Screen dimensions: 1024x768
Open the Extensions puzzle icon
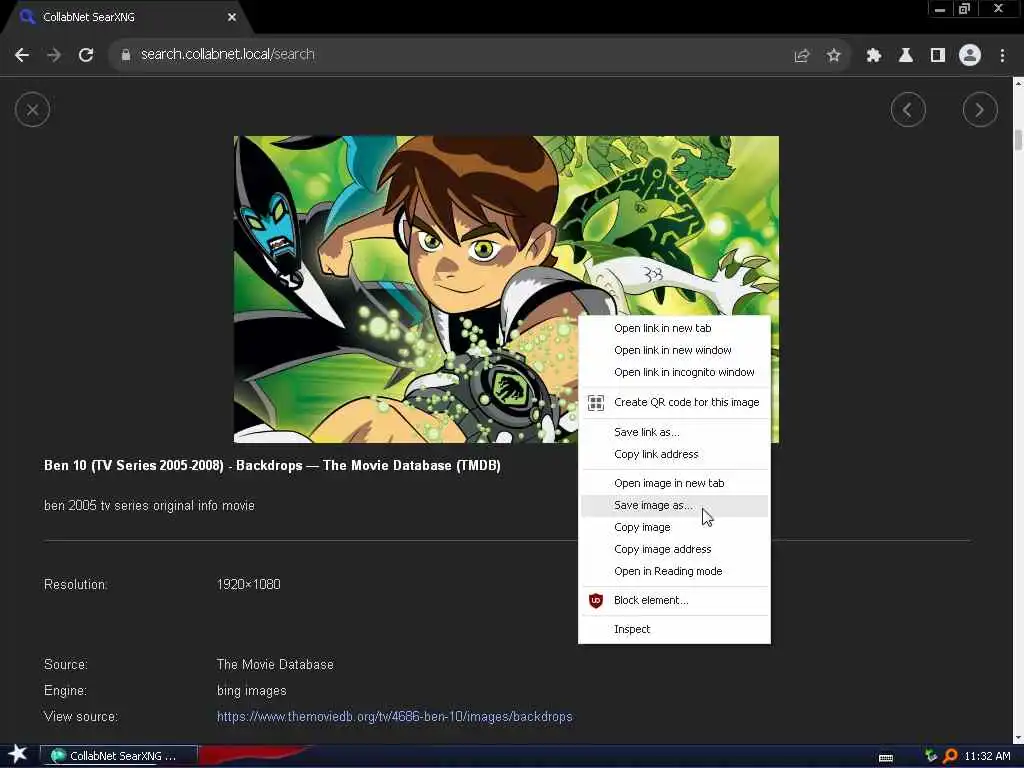[874, 56]
